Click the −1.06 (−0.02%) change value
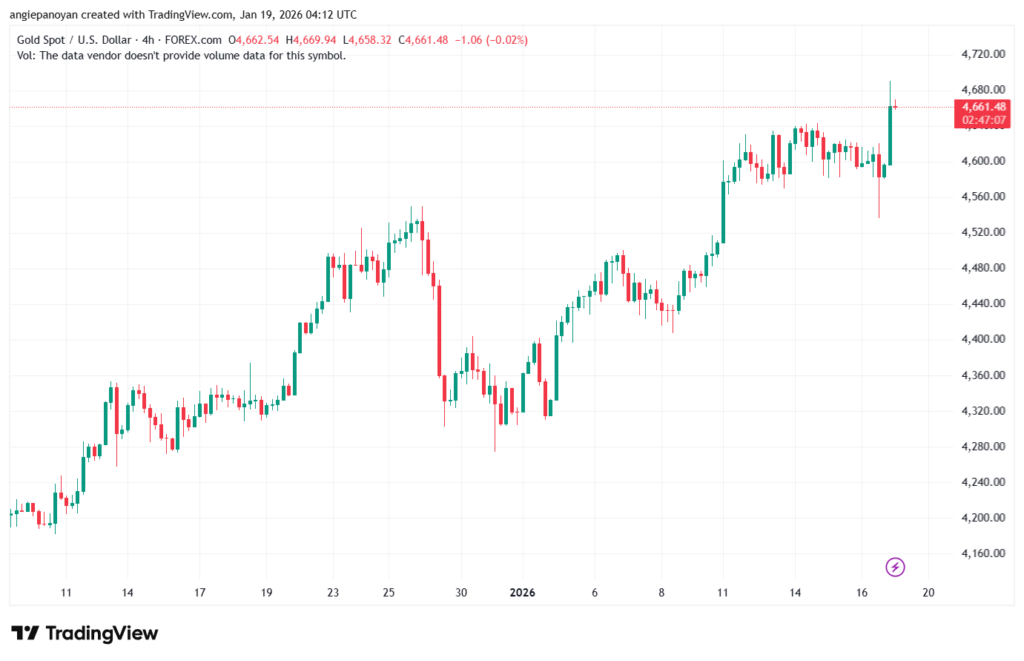The image size is (1024, 661). point(491,40)
